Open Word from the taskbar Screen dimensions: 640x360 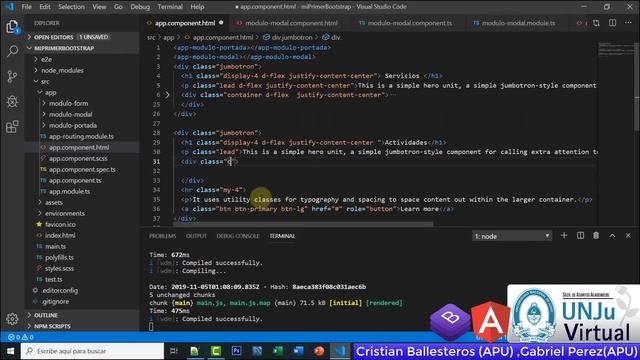click(298, 351)
